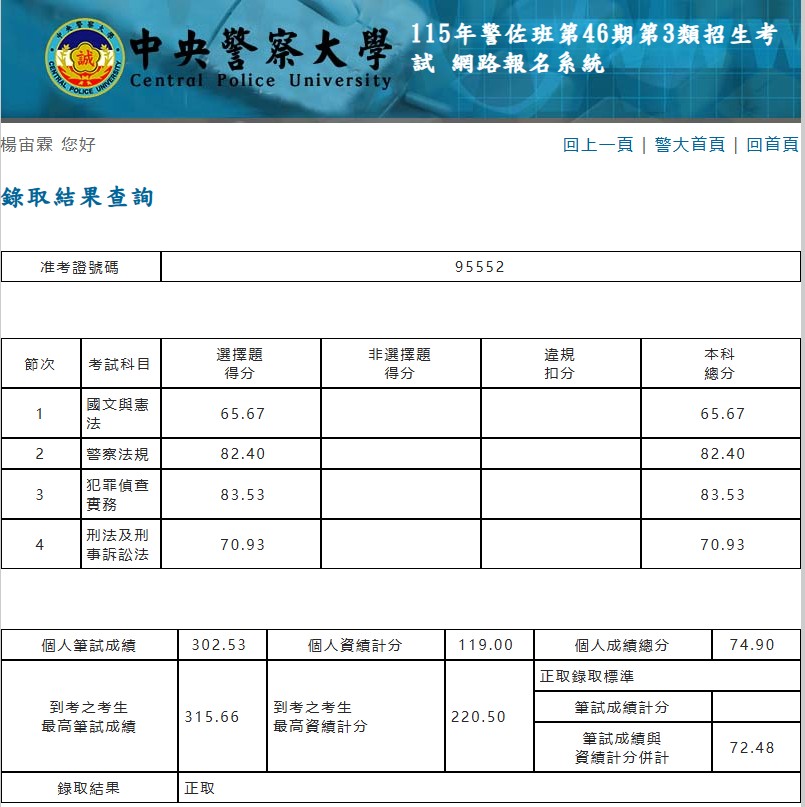This screenshot has width=805, height=807.
Task: Click admission result 正取
Action: coord(200,788)
